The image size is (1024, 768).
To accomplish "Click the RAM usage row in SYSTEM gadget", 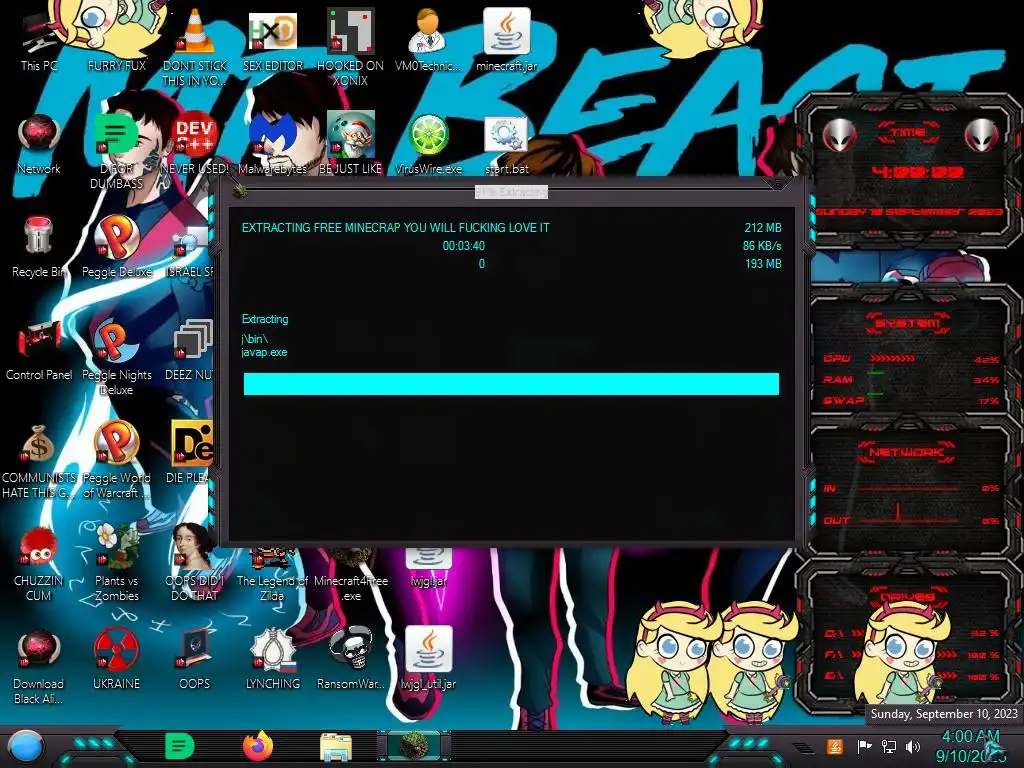I will click(x=910, y=379).
